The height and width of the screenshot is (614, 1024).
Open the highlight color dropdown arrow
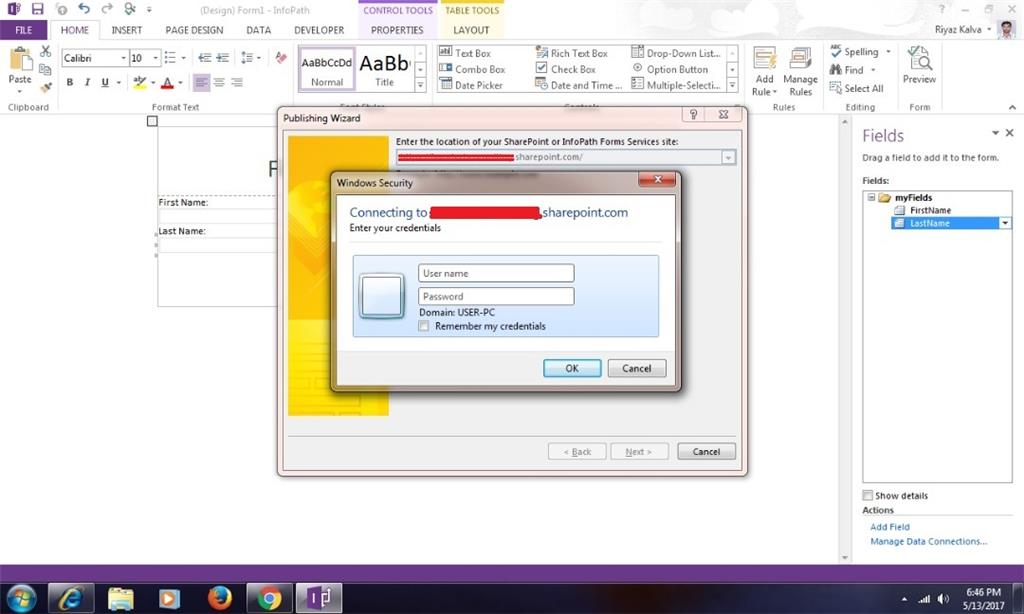click(153, 83)
